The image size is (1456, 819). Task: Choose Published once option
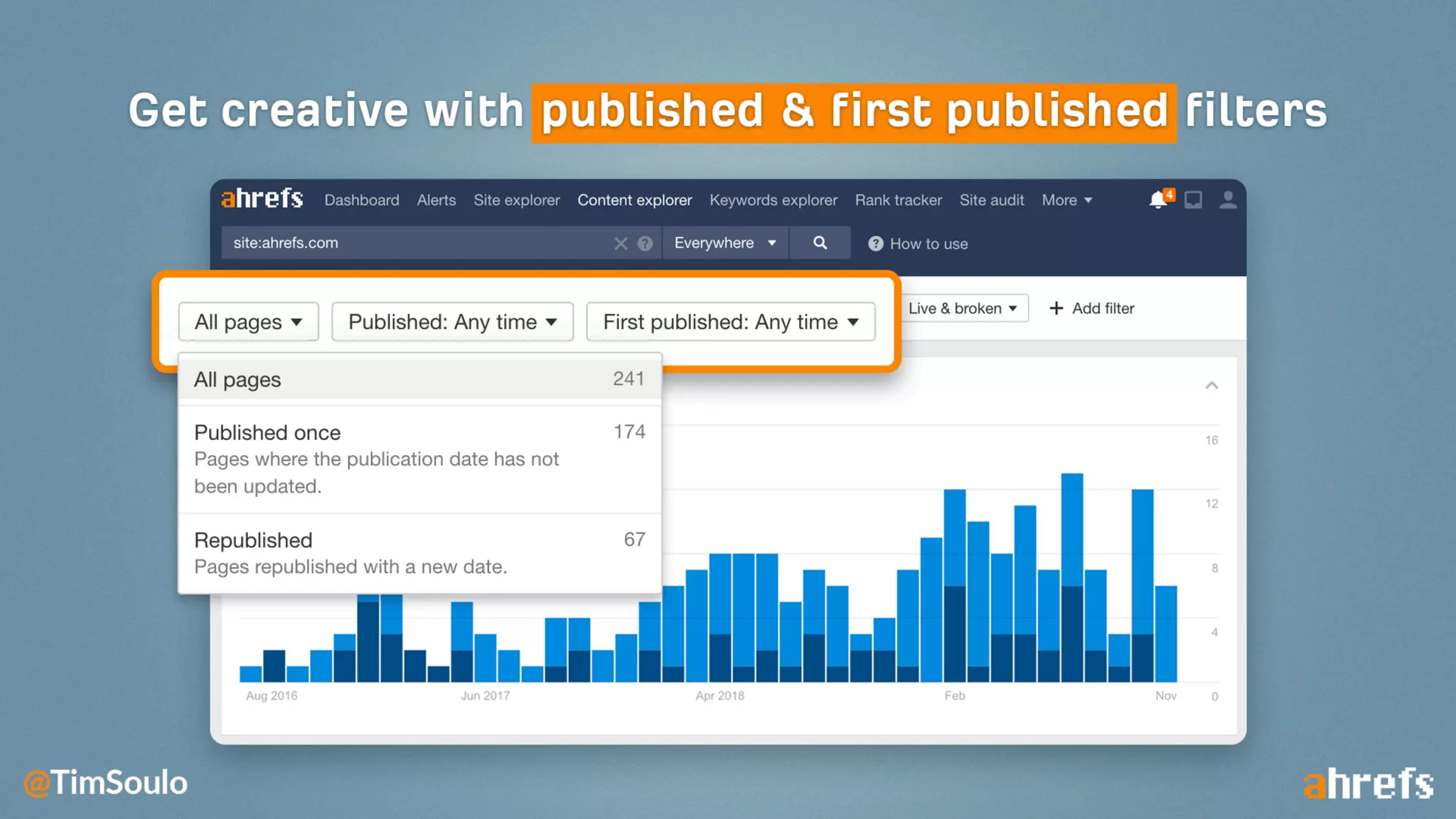(x=419, y=459)
